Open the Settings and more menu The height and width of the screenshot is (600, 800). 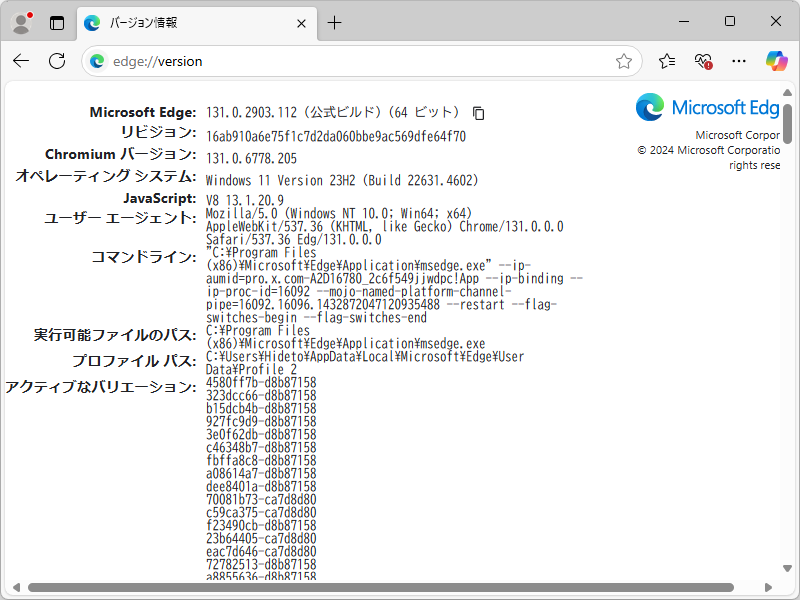point(739,60)
